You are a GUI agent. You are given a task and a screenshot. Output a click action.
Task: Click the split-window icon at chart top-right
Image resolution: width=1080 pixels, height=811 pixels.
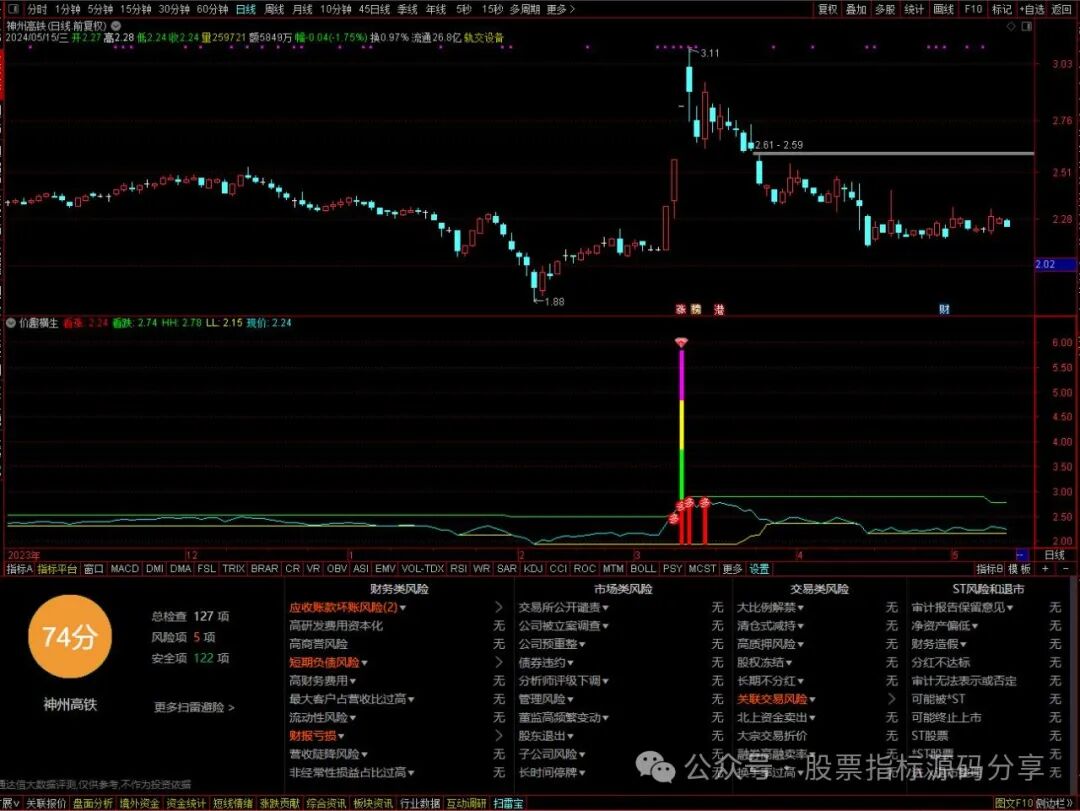click(1026, 26)
